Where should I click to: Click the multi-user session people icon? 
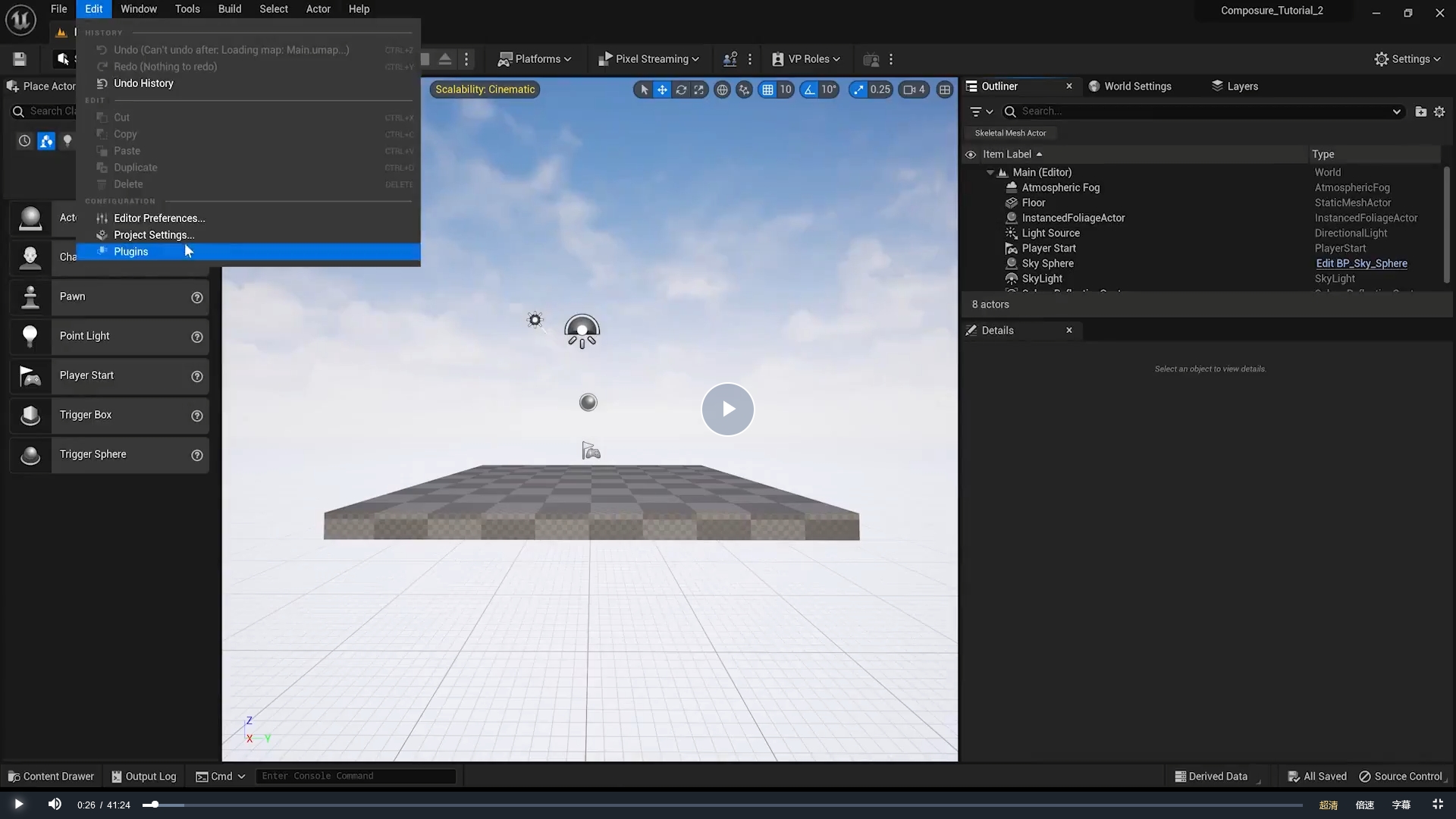click(730, 59)
